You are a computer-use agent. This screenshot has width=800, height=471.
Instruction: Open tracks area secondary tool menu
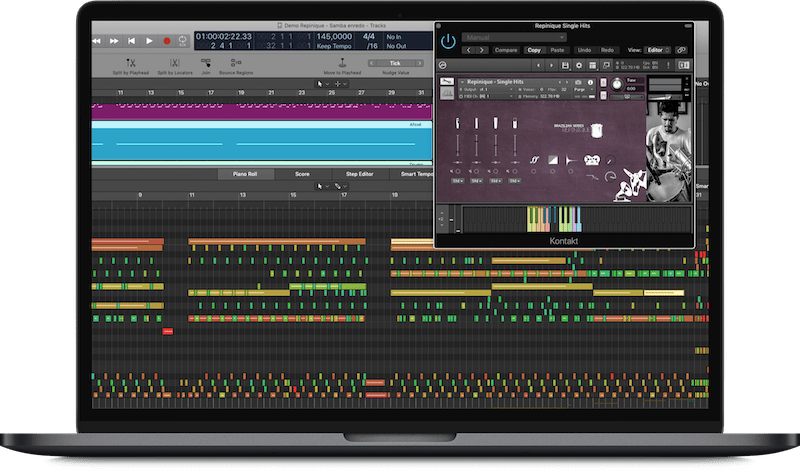(340, 84)
